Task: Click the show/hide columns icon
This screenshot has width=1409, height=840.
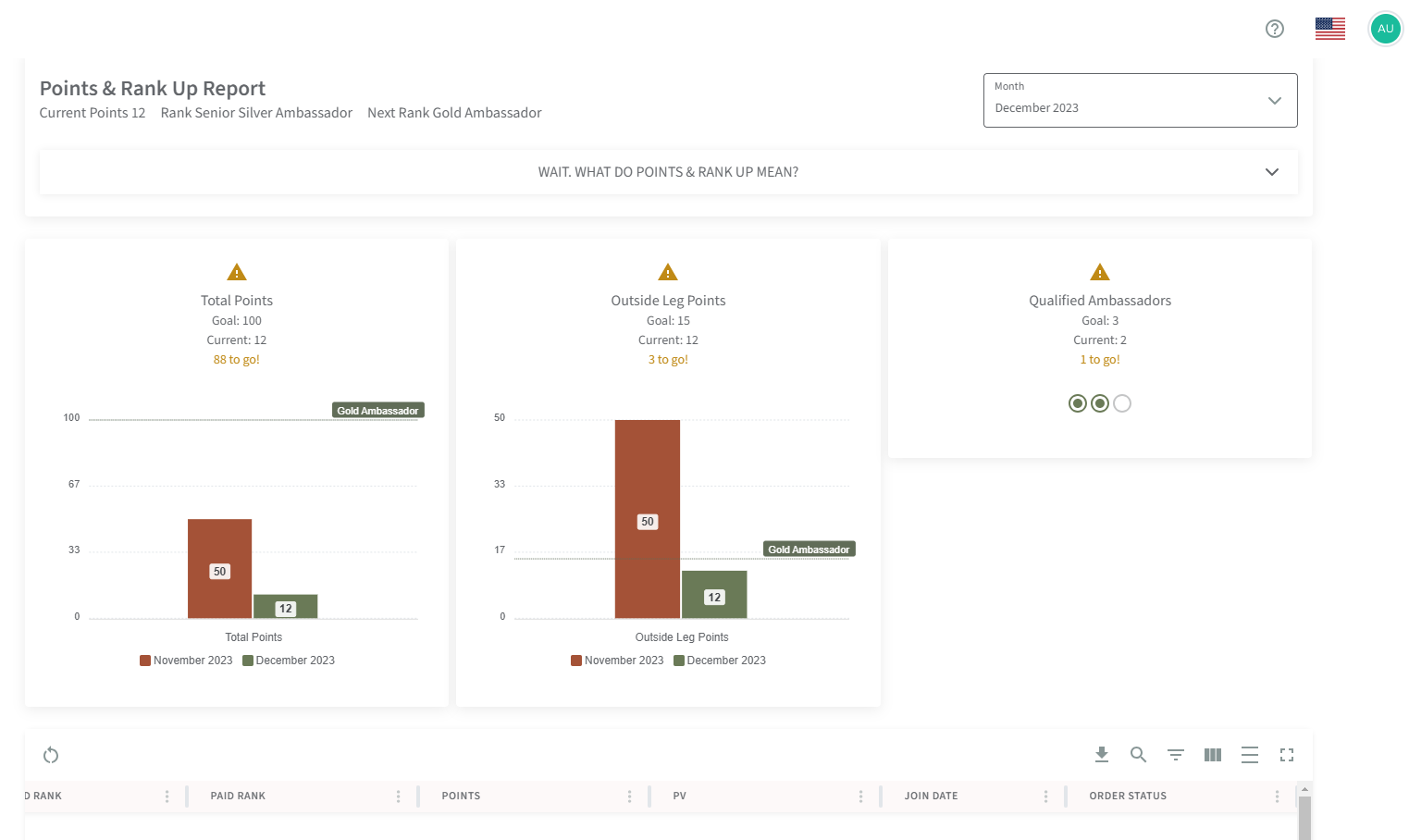Action: (1212, 755)
